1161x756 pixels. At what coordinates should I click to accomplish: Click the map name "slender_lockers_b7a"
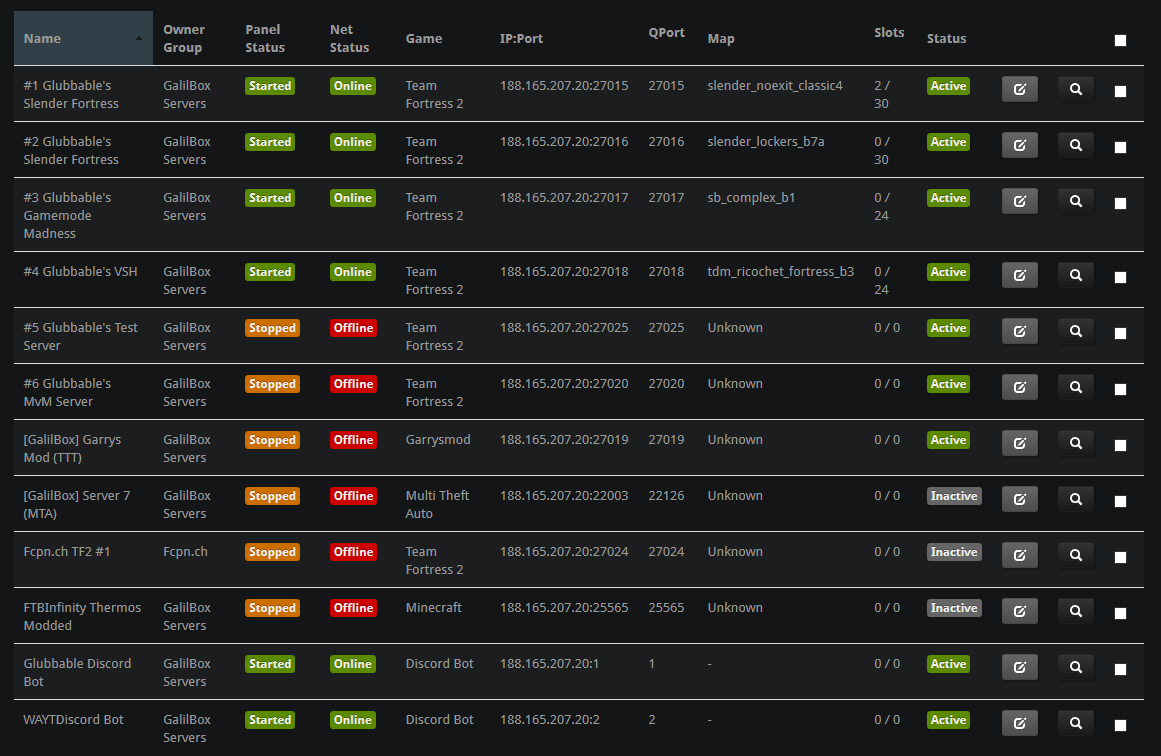point(766,141)
